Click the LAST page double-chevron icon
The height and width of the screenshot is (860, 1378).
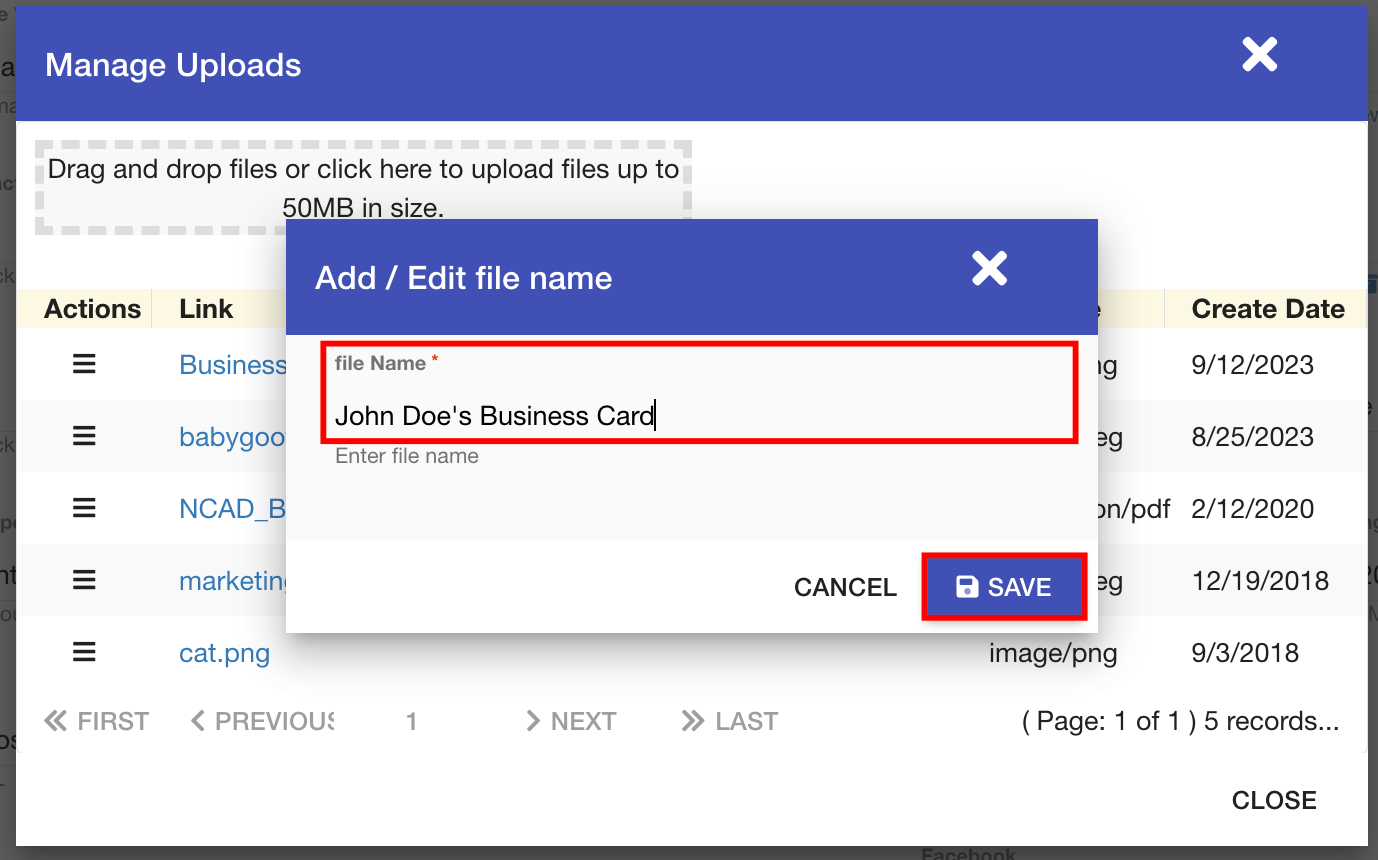[693, 720]
